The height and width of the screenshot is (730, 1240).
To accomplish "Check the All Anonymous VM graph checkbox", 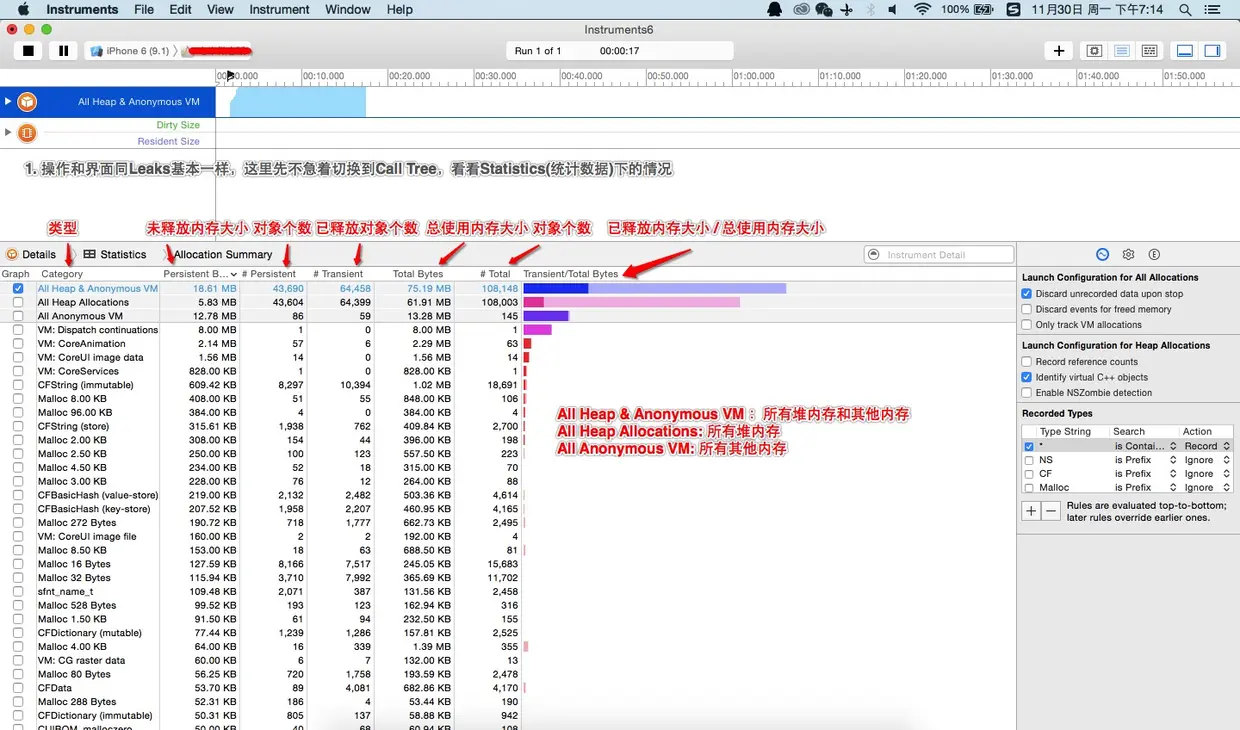I will coord(18,316).
